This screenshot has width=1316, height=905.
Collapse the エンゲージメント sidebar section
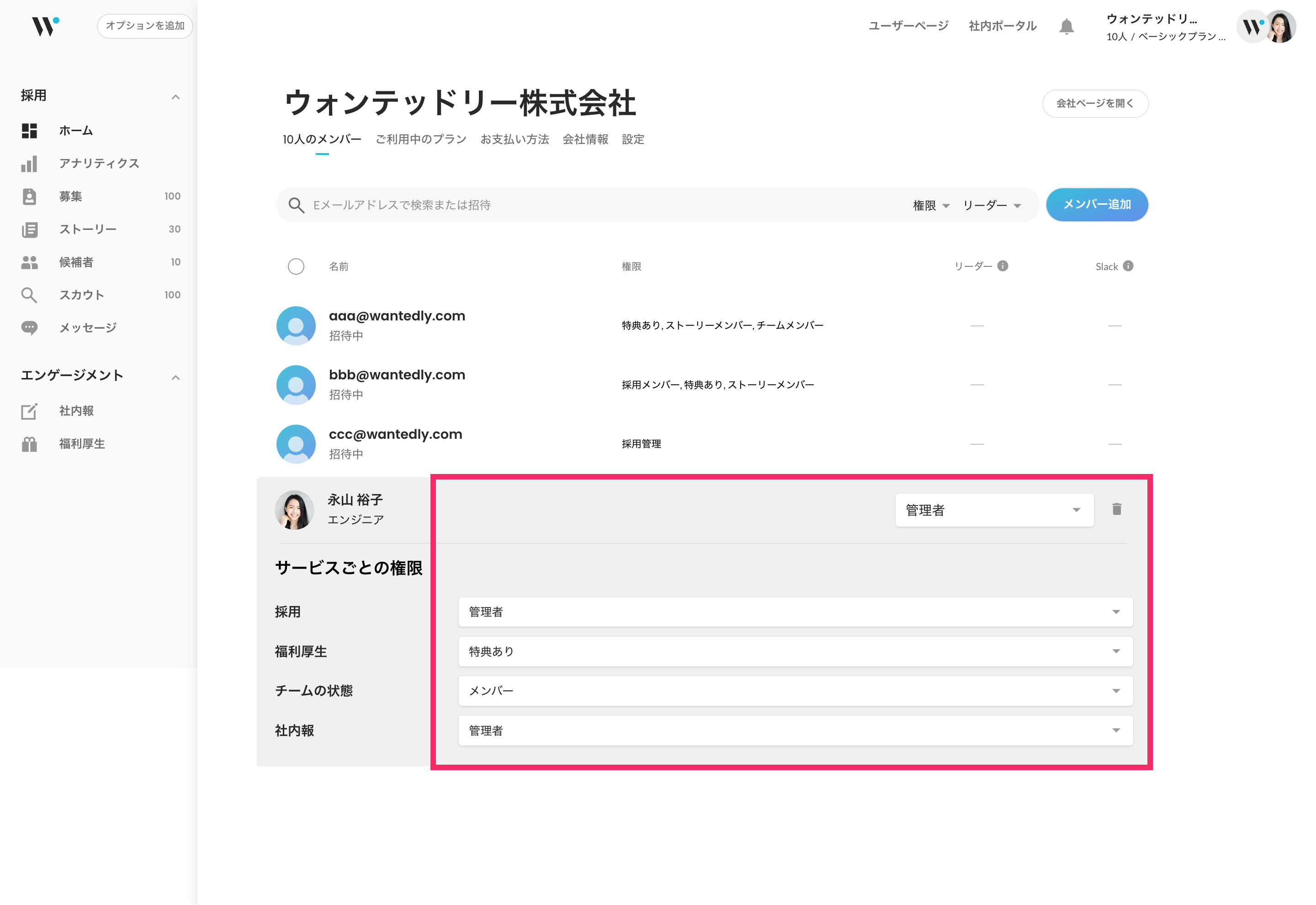(175, 378)
